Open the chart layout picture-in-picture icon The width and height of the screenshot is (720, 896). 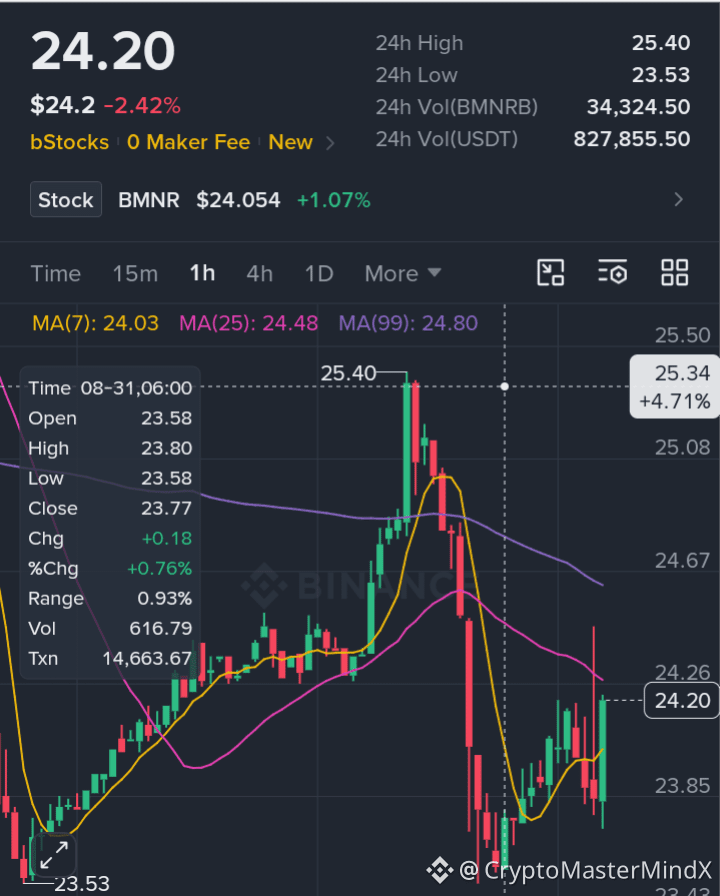pos(550,273)
